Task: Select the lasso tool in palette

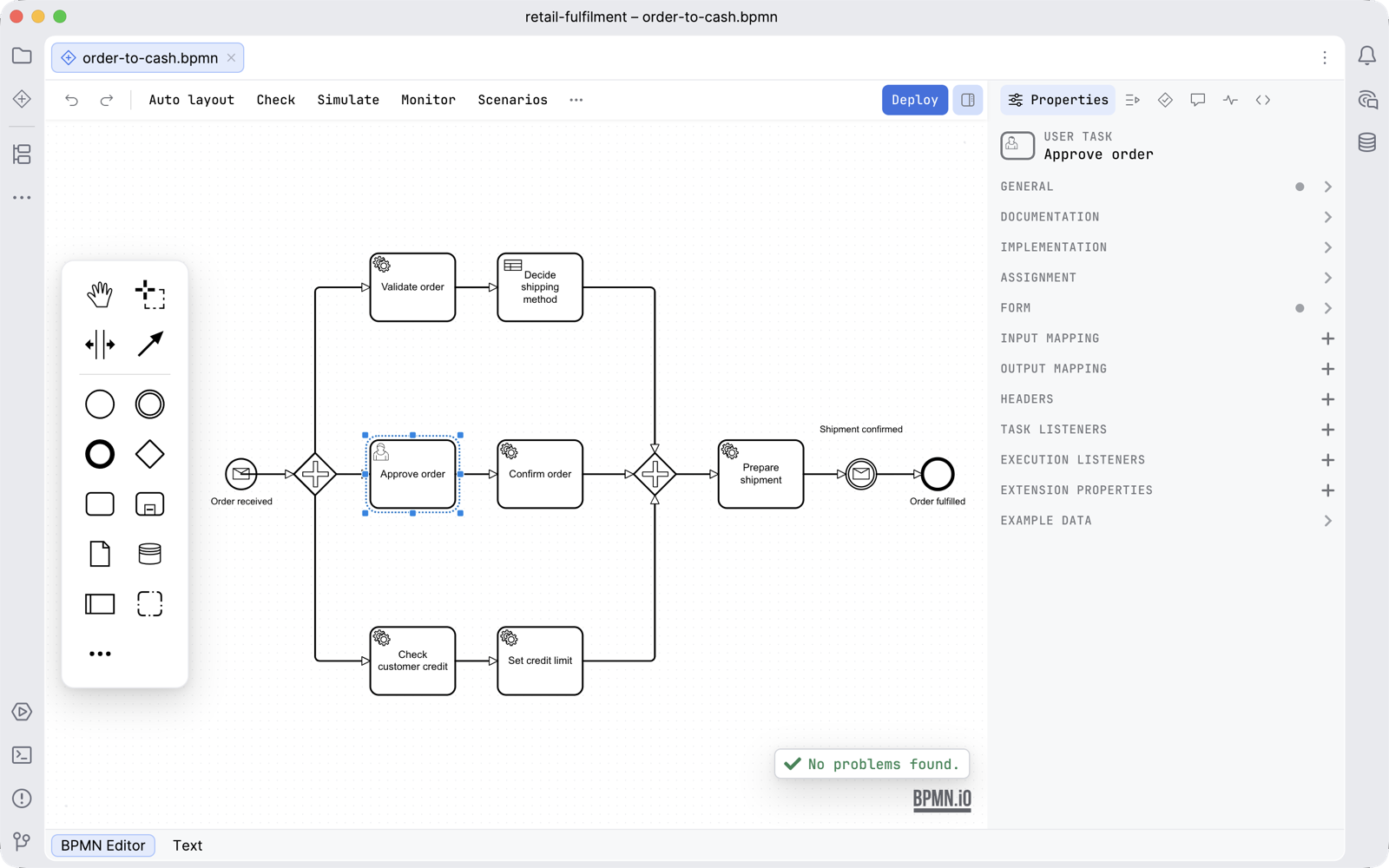Action: pyautogui.click(x=150, y=294)
